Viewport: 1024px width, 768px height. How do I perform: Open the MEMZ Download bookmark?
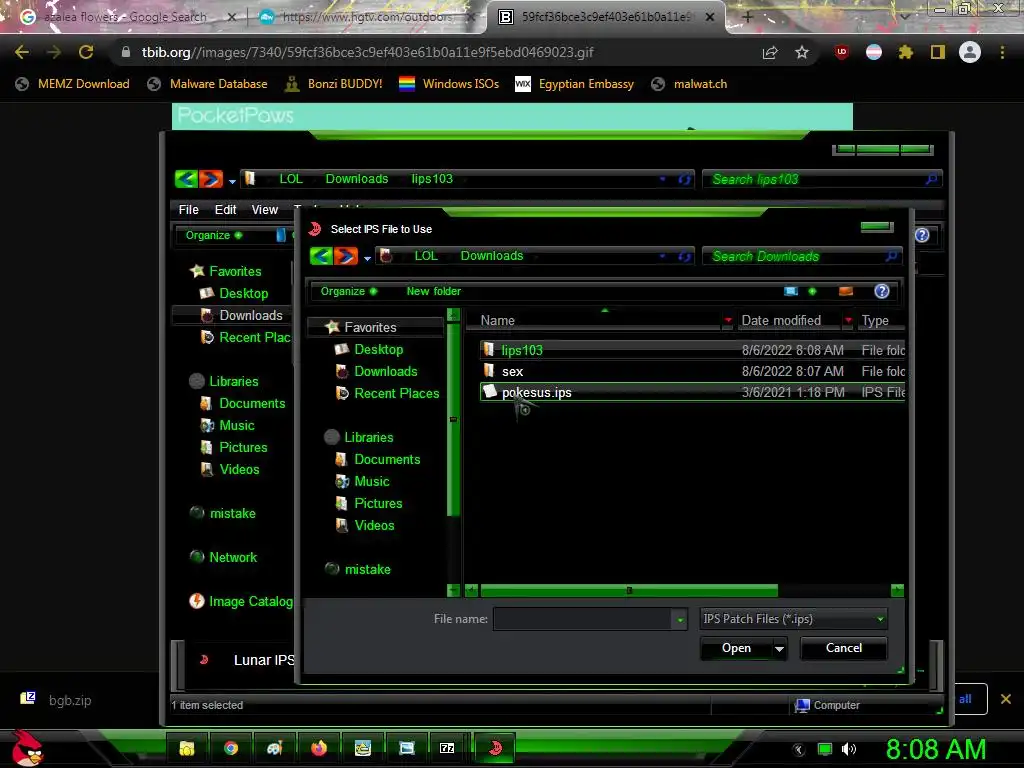(72, 84)
